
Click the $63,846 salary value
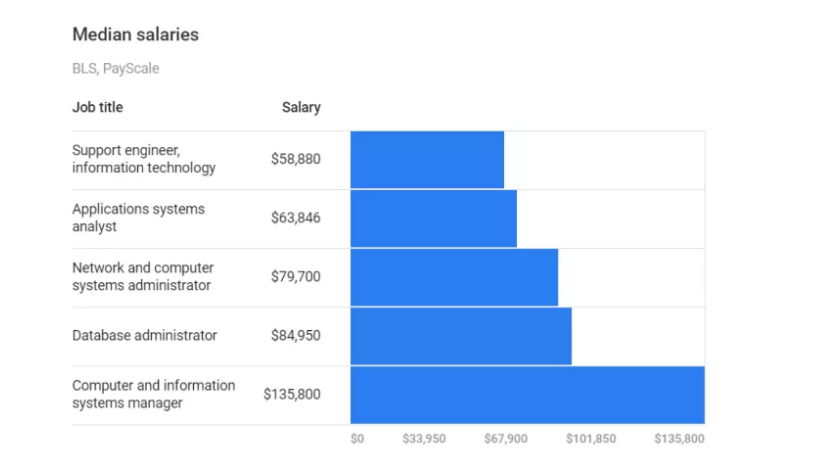coord(296,218)
